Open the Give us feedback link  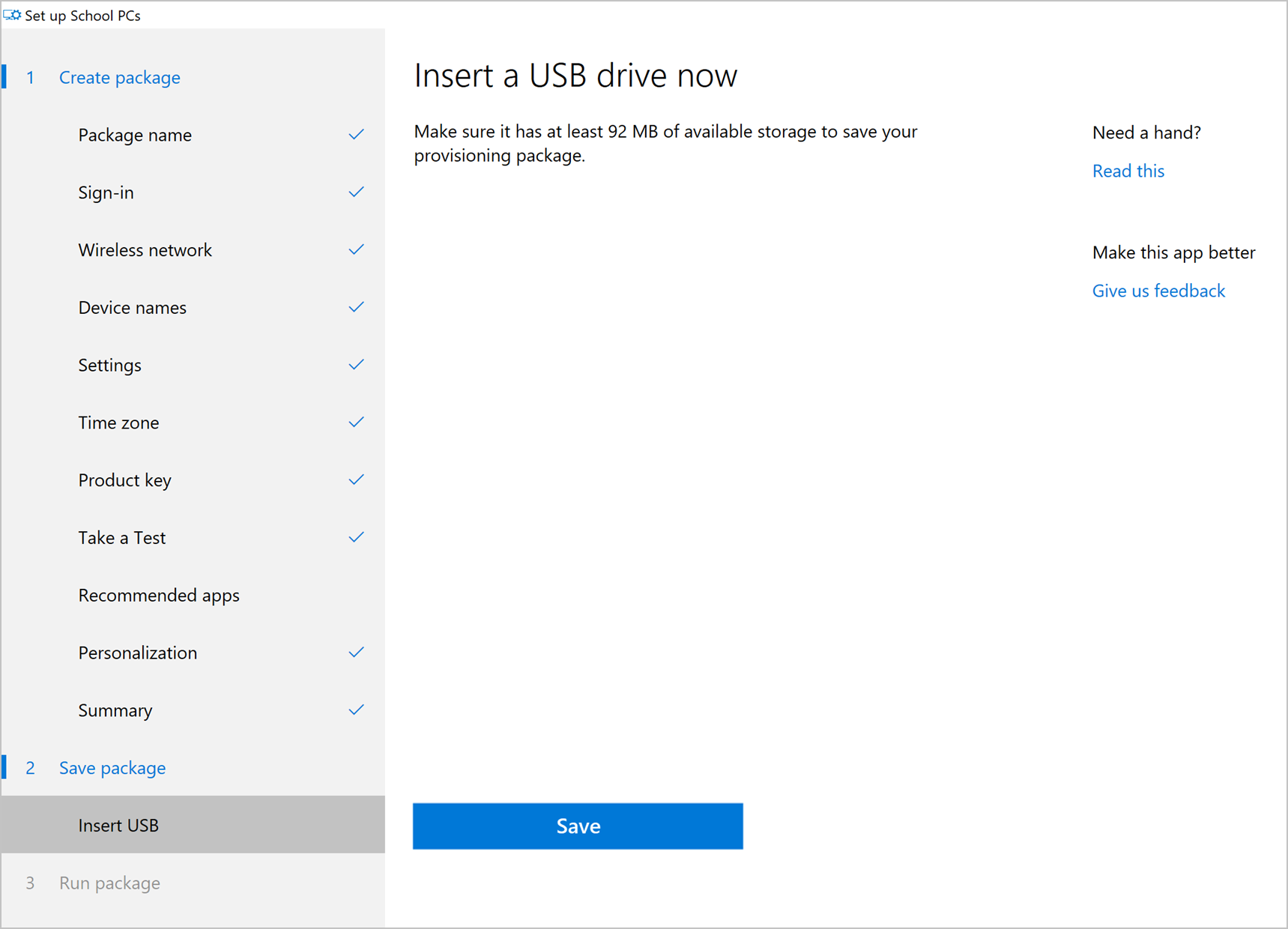[1158, 291]
